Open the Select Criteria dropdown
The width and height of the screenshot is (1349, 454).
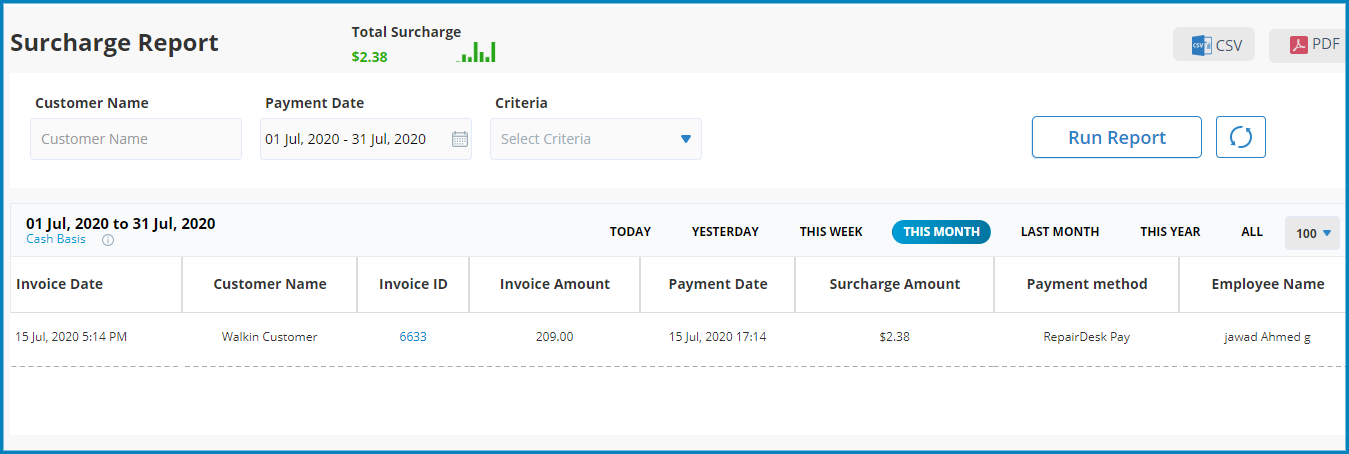[596, 139]
